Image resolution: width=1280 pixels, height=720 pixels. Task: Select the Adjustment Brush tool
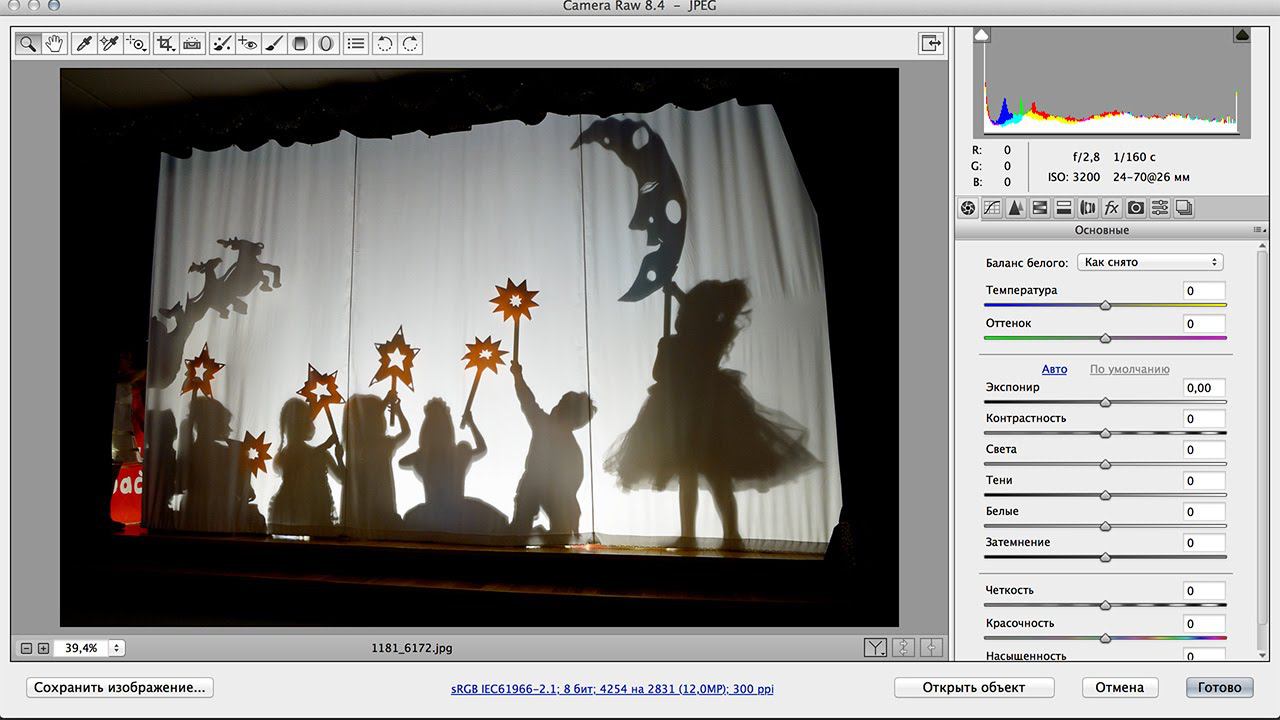274,43
